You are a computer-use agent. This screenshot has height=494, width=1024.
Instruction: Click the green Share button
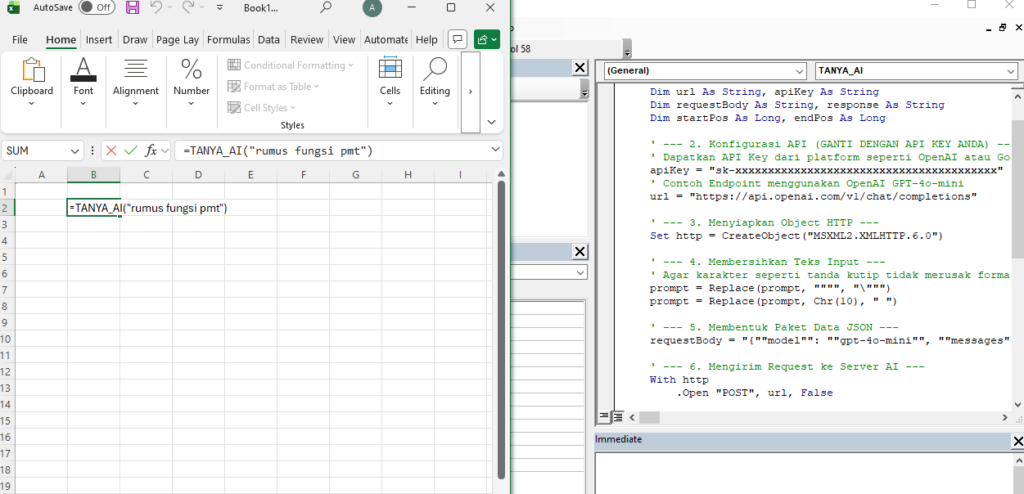pos(487,39)
